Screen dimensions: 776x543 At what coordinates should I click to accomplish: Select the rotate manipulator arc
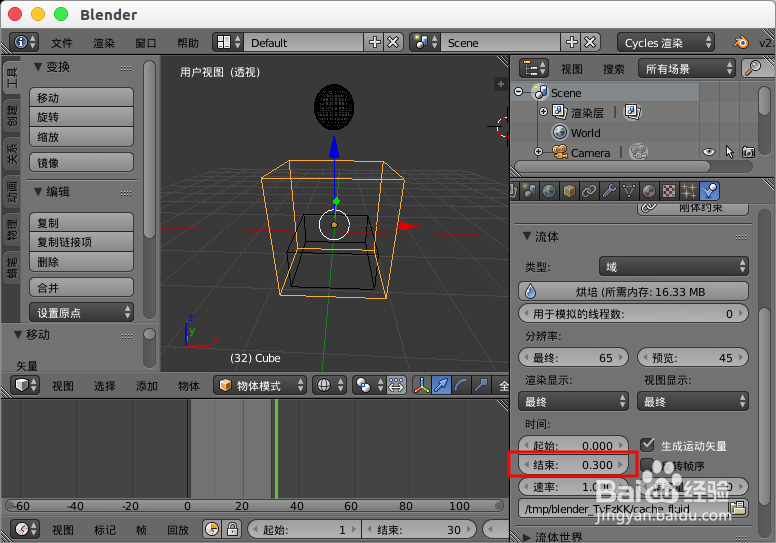point(461,385)
